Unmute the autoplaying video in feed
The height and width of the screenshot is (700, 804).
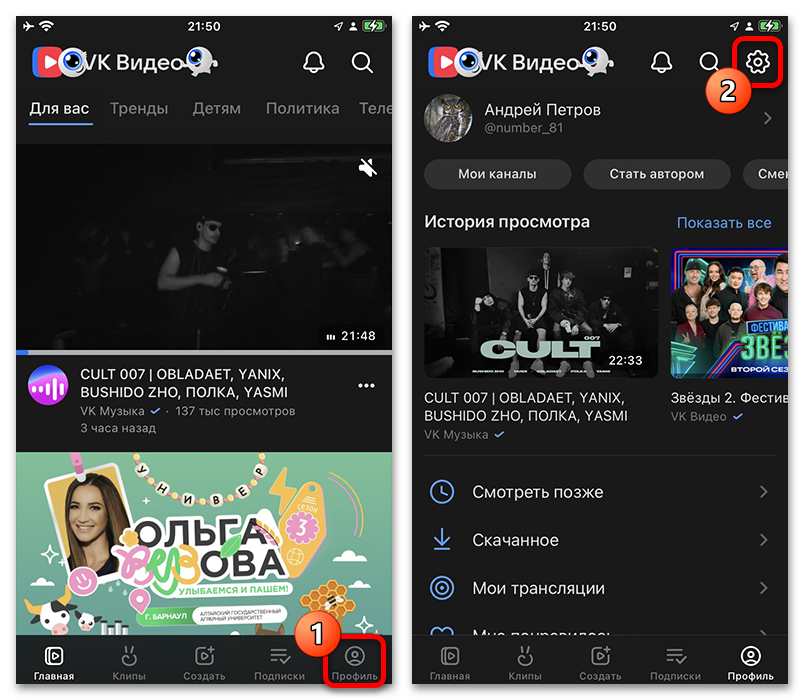click(368, 167)
